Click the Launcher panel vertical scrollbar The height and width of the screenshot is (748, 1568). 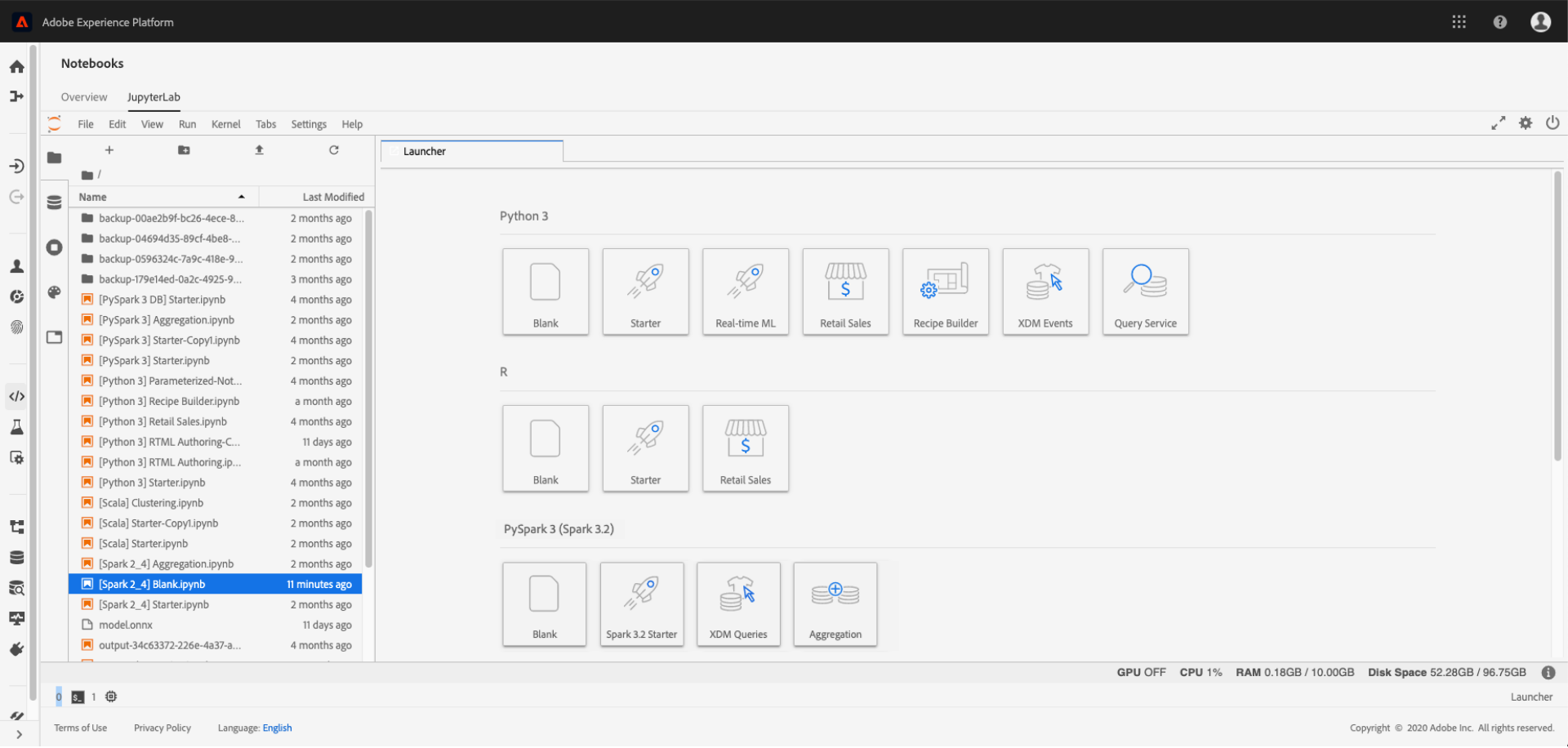pyautogui.click(x=1557, y=316)
